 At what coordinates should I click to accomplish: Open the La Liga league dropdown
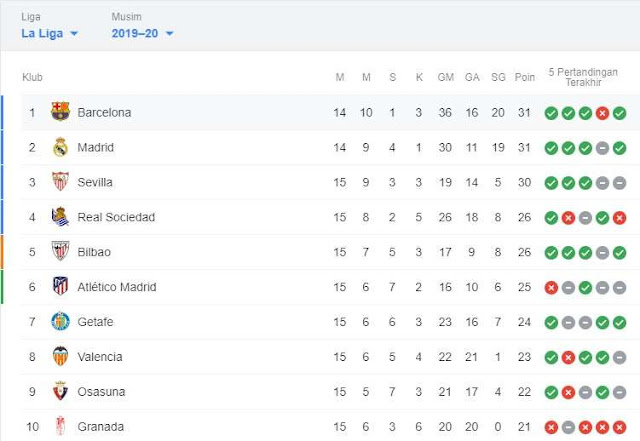49,33
